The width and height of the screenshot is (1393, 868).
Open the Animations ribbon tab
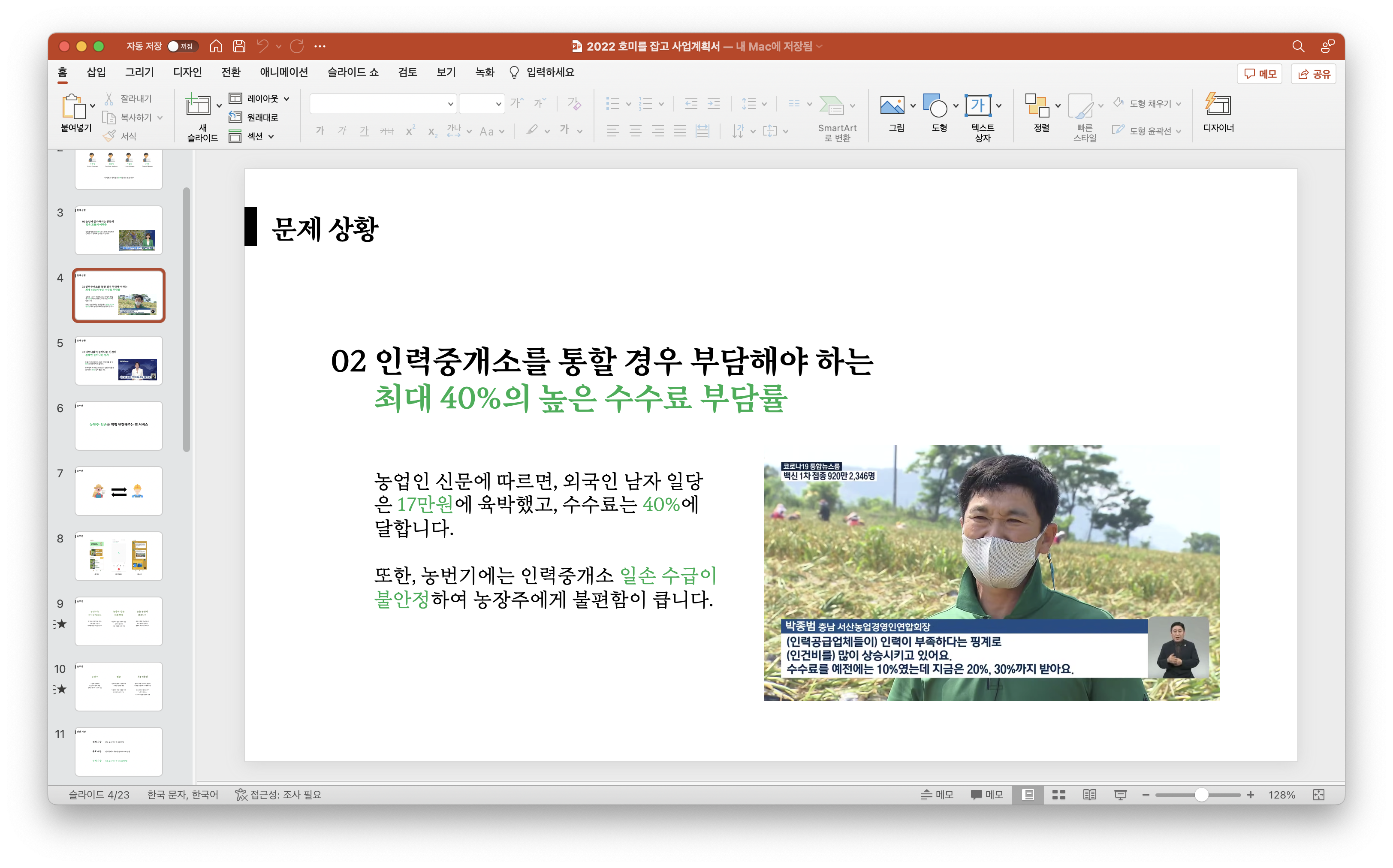coord(283,72)
